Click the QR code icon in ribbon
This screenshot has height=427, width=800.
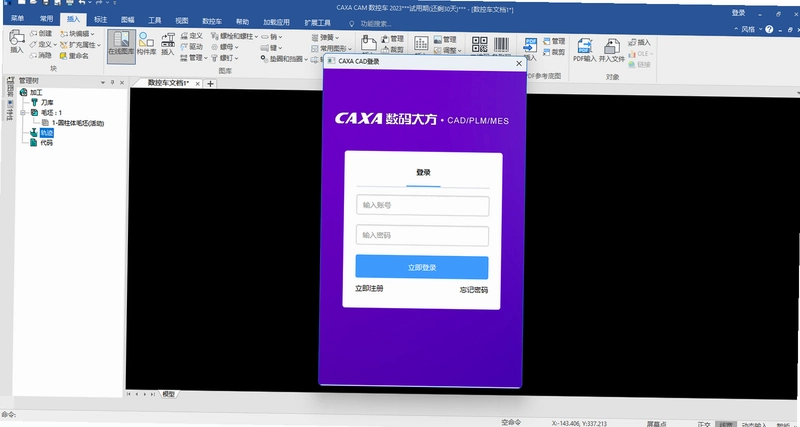(x=479, y=44)
